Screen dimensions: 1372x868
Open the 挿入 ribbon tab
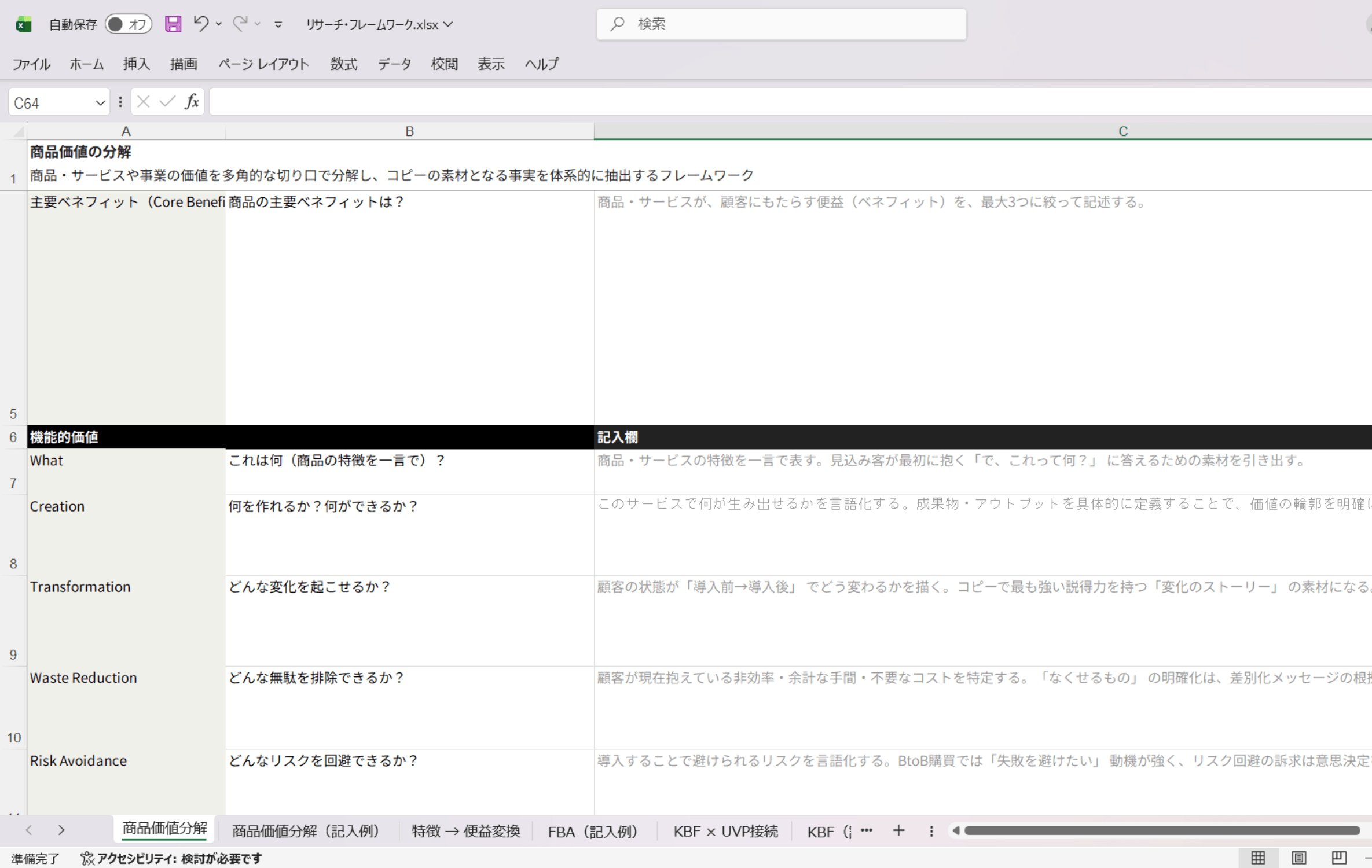[137, 64]
